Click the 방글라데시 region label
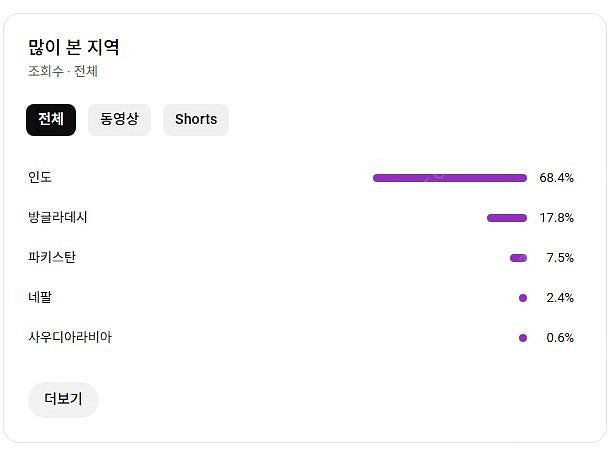The height and width of the screenshot is (457, 615). pos(58,218)
